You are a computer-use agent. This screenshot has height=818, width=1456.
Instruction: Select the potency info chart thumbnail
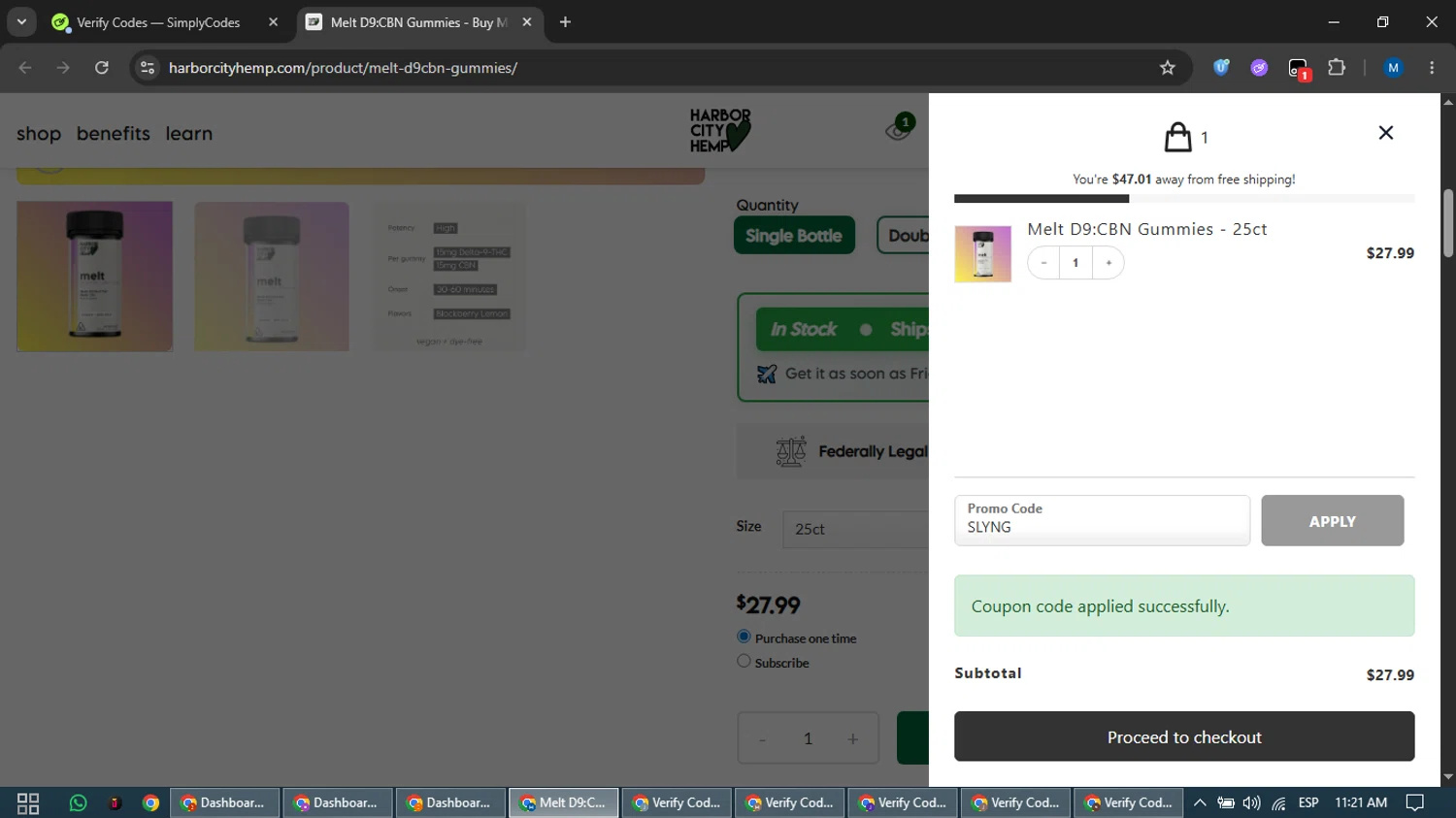click(x=449, y=277)
